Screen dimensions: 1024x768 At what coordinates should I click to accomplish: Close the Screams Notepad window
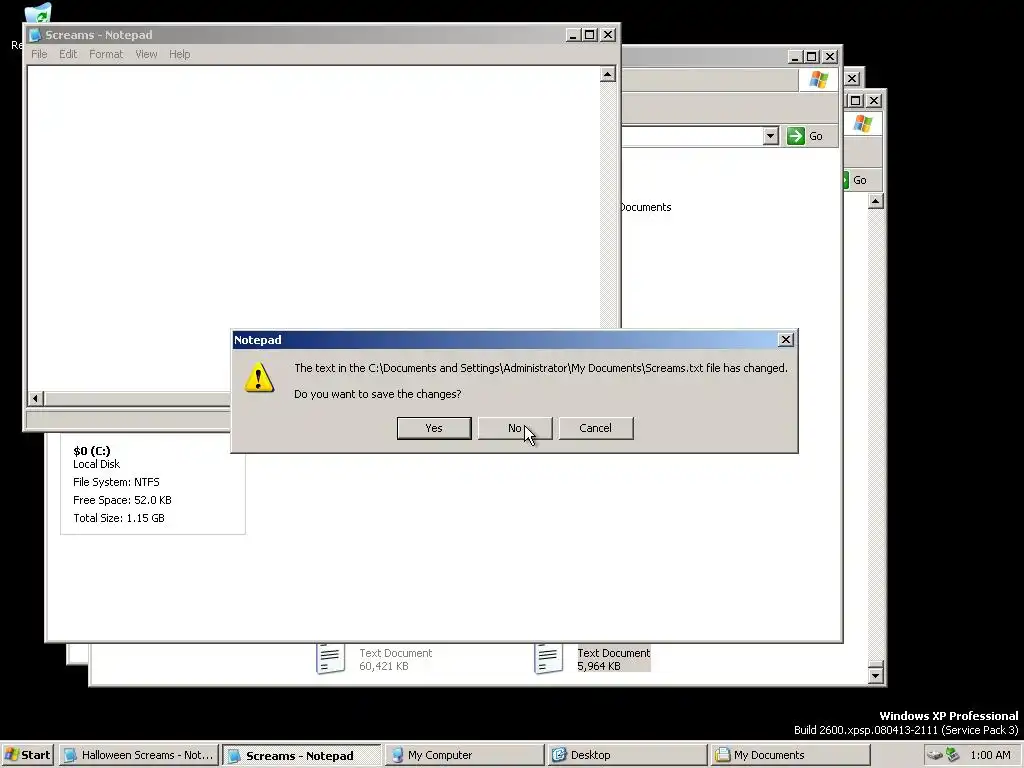pyautogui.click(x=608, y=35)
